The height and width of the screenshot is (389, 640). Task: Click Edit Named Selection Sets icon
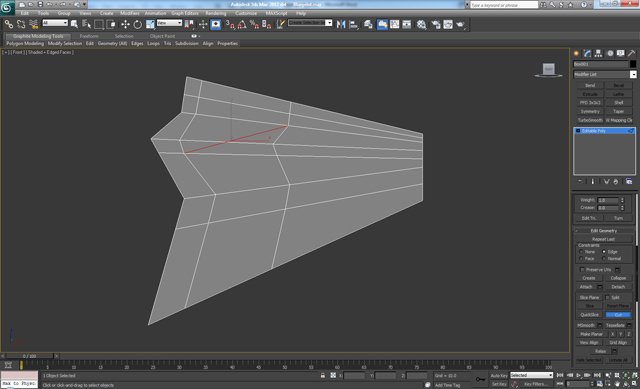[x=280, y=24]
